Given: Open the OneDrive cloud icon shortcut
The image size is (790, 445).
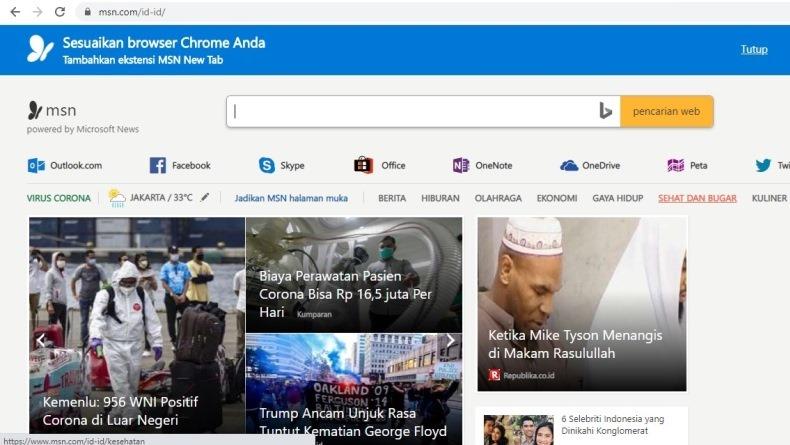Looking at the screenshot, I should (569, 165).
